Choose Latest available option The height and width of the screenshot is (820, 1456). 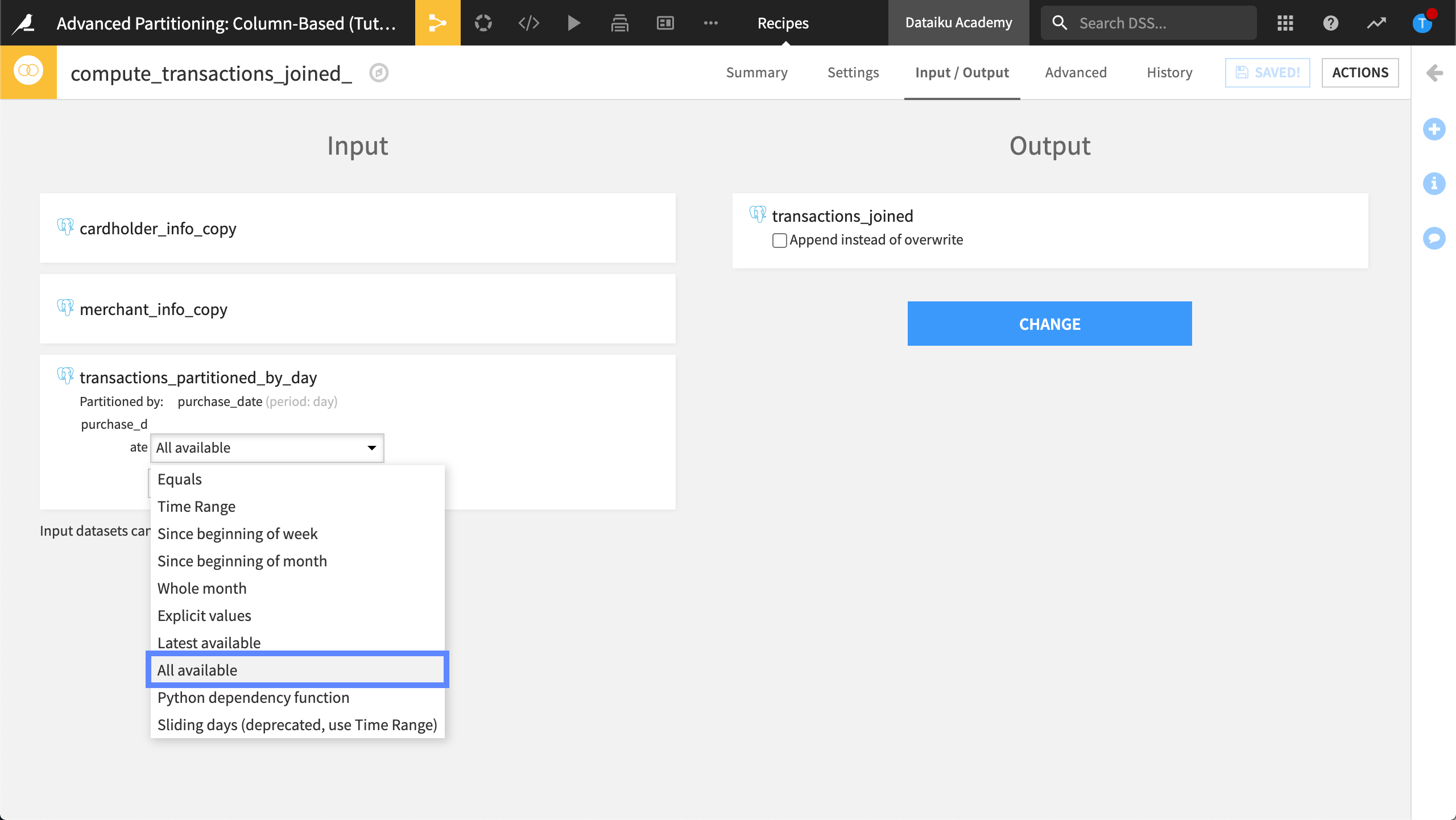(209, 643)
